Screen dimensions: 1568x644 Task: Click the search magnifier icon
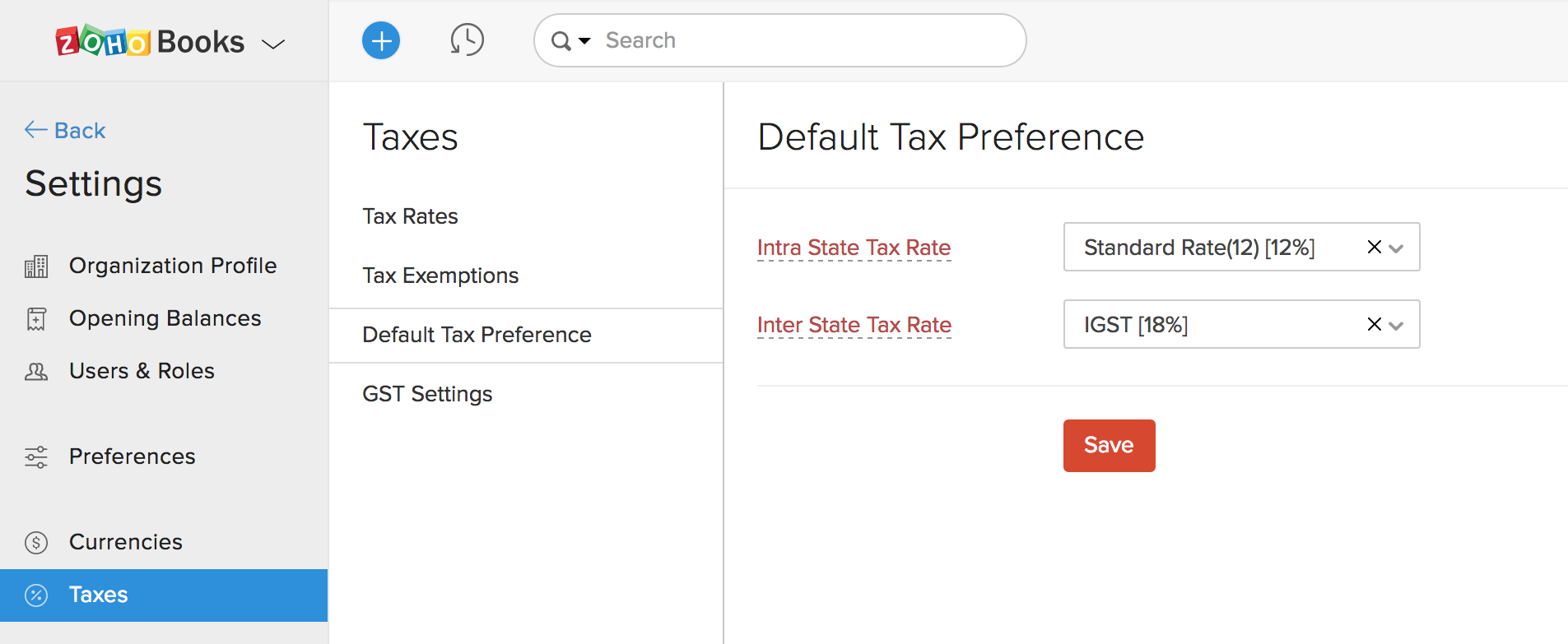[x=562, y=39]
